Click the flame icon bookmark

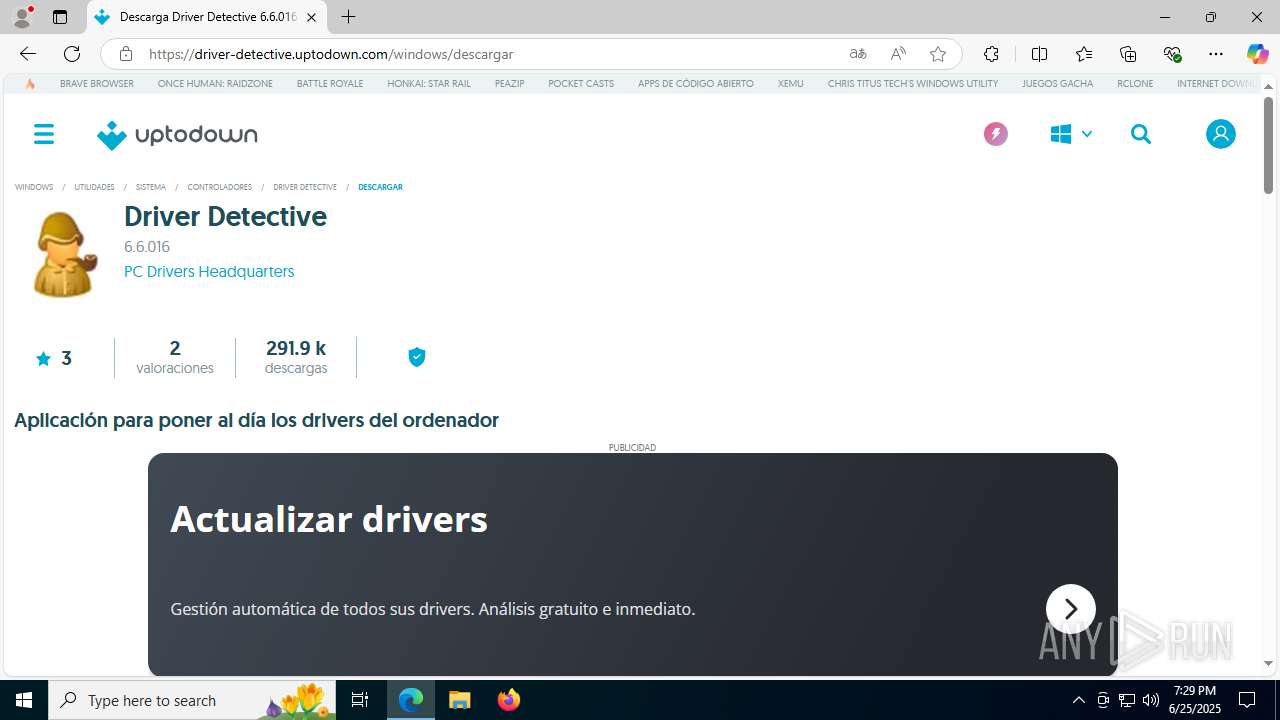(30, 84)
